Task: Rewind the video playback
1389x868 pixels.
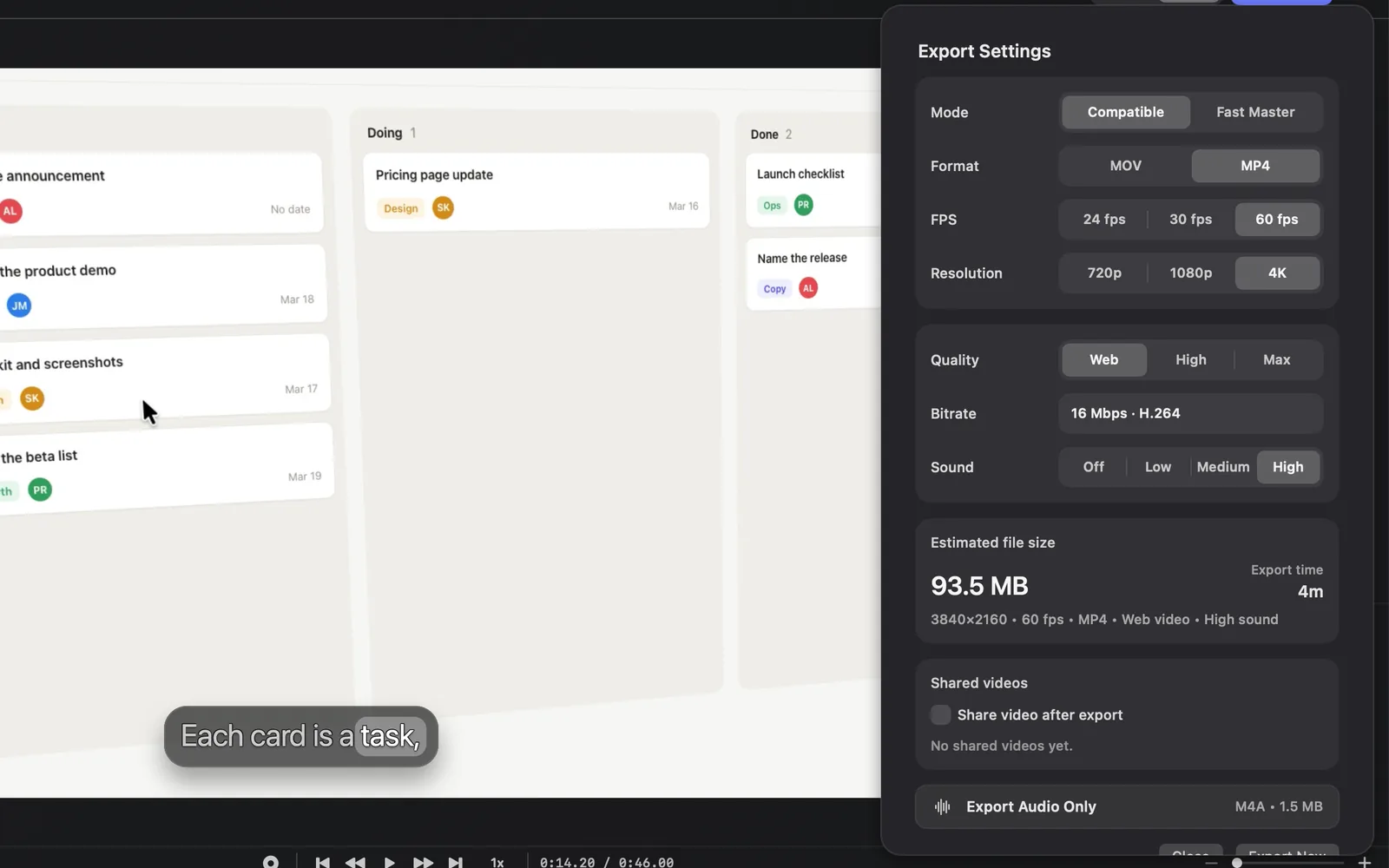Action: [355, 862]
